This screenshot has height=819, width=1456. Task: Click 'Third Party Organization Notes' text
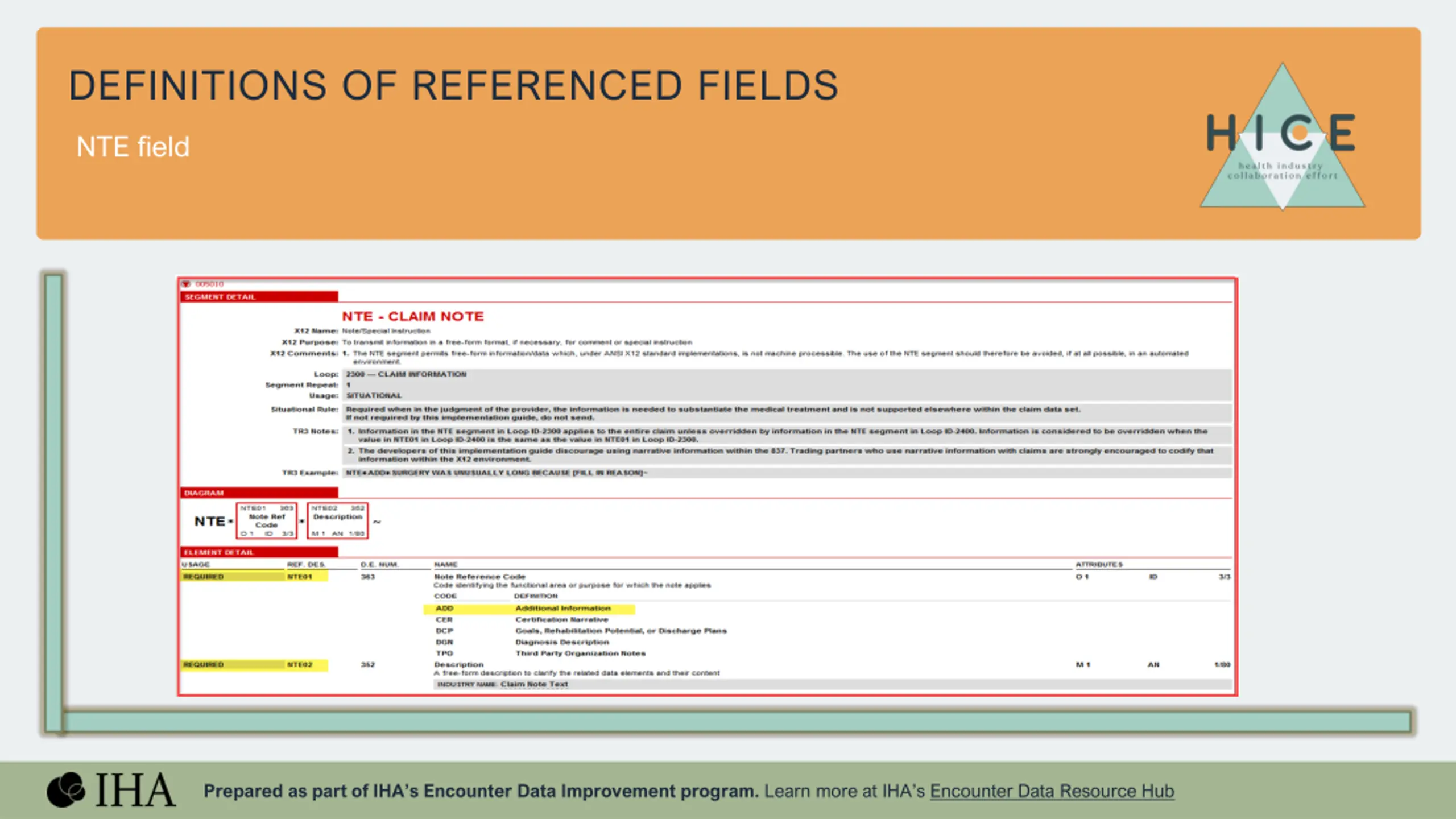(581, 653)
